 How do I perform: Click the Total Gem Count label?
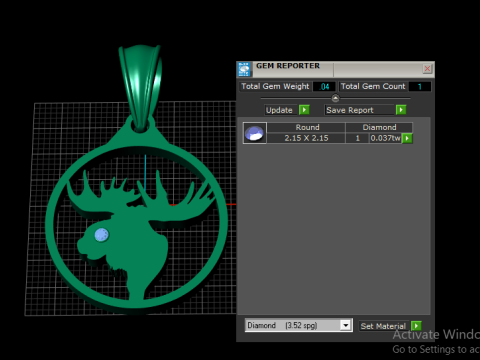click(x=373, y=86)
